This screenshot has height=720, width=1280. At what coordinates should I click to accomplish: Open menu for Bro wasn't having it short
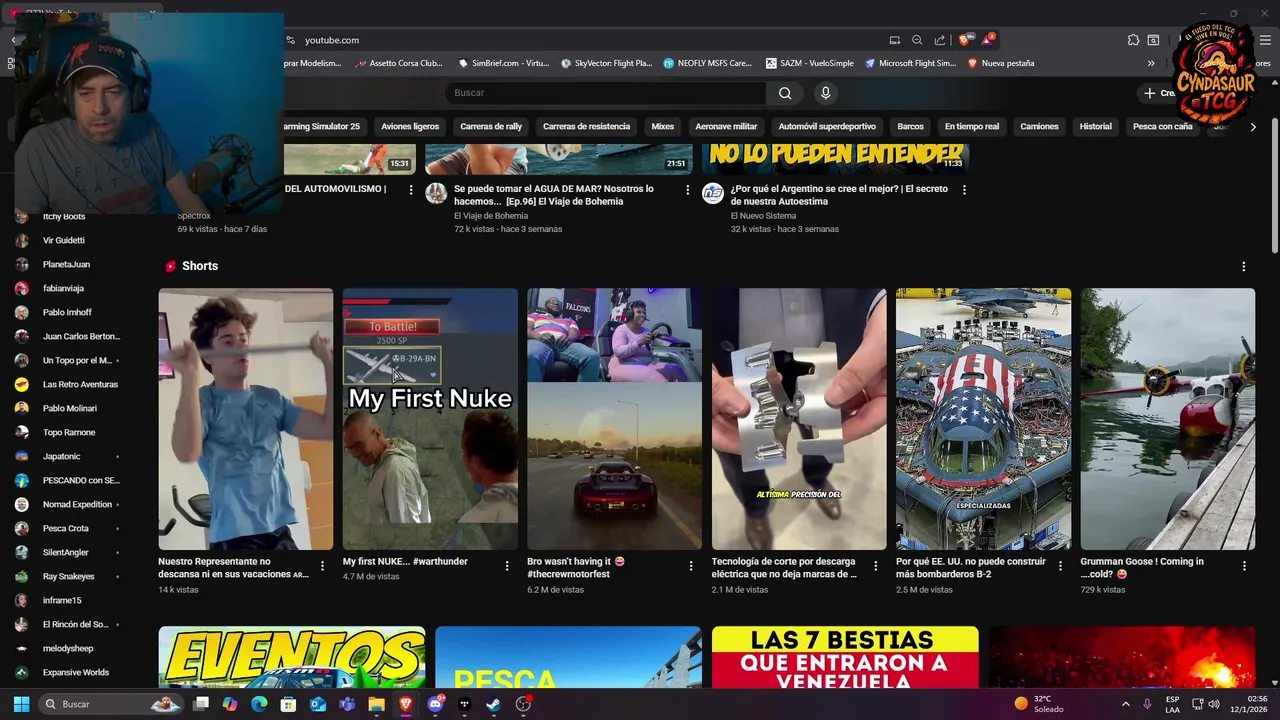(691, 566)
